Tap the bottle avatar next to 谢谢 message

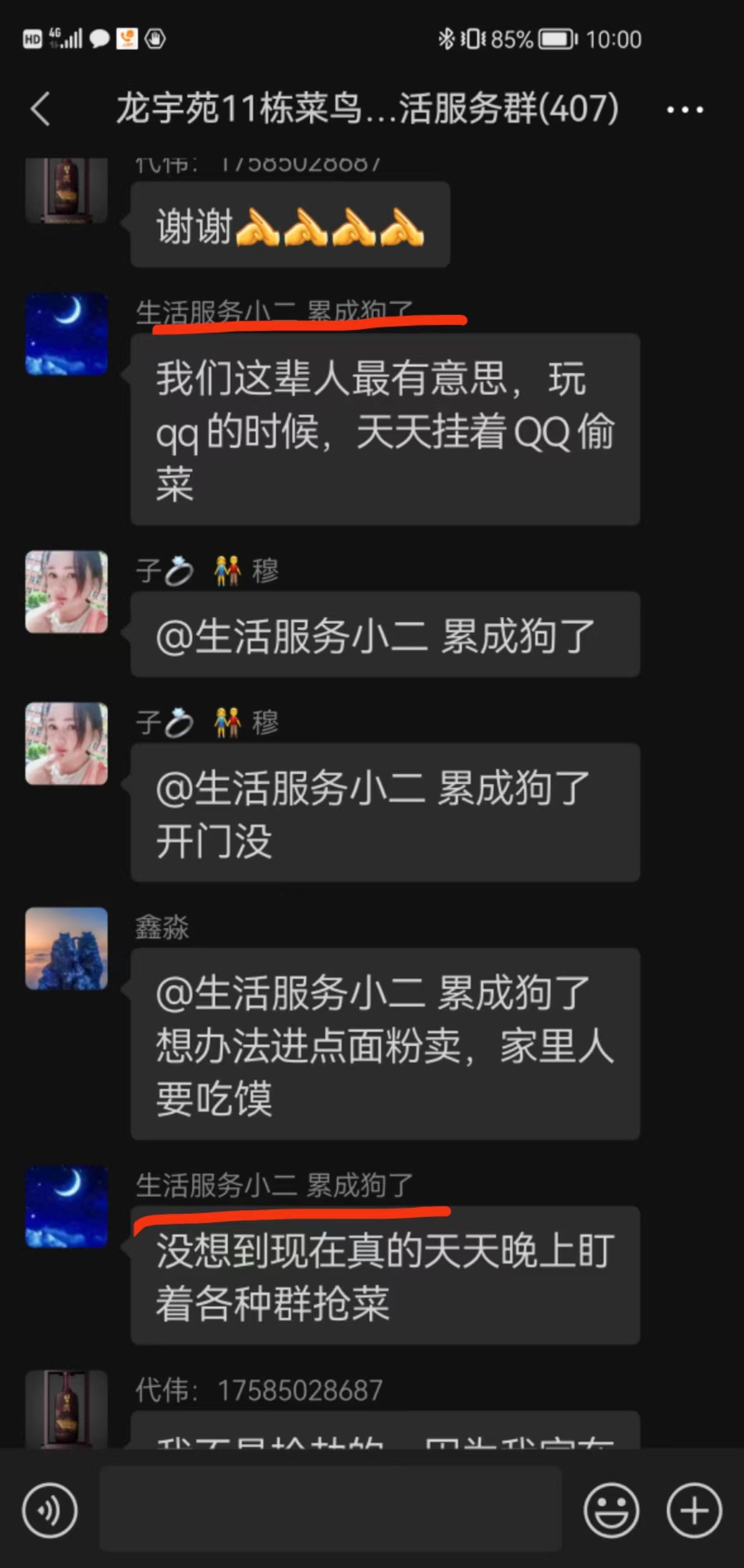point(66,190)
